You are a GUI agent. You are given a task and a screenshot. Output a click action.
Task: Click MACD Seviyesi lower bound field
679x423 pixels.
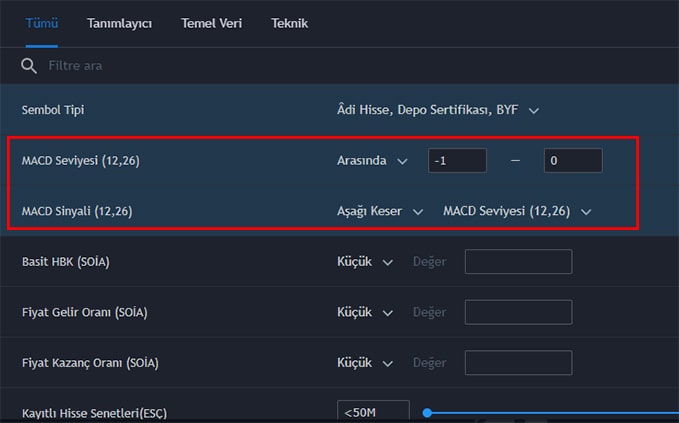pos(457,161)
